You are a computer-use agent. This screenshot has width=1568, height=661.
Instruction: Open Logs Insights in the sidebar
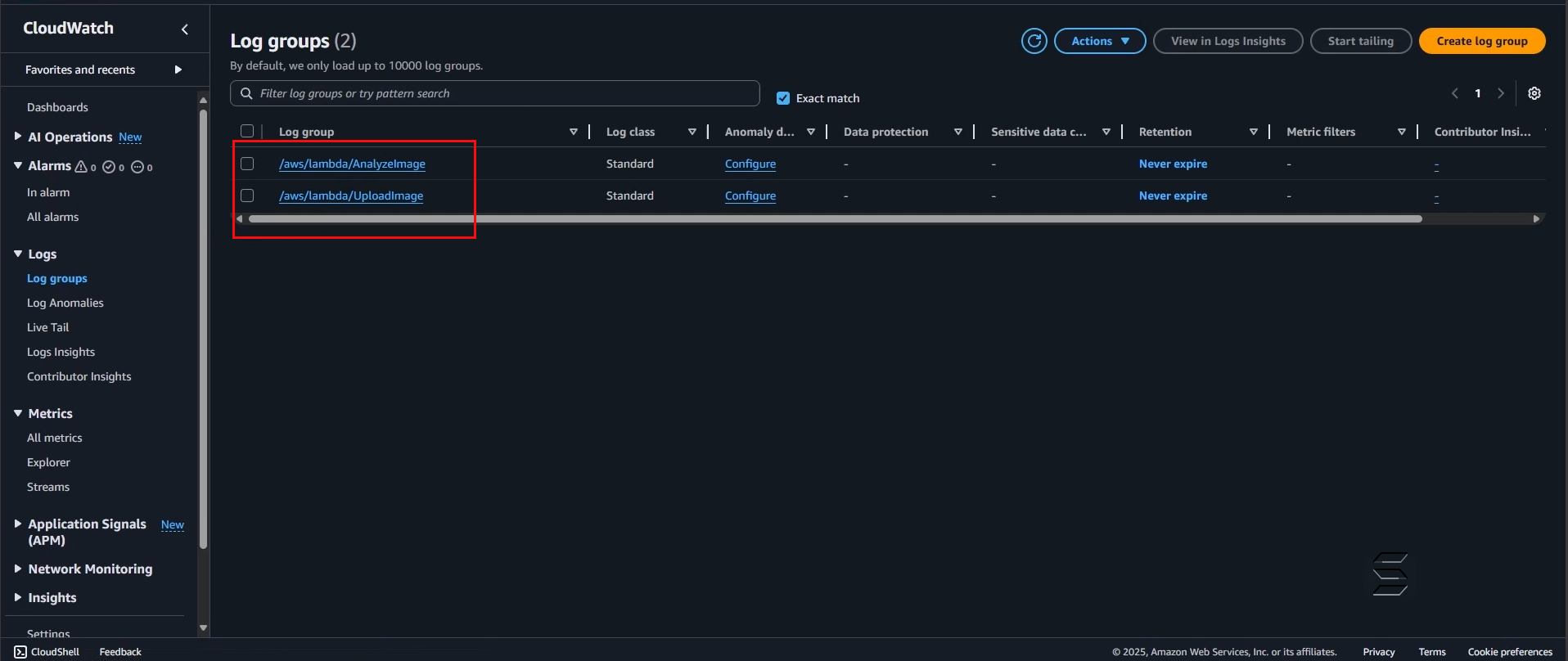[x=61, y=352]
